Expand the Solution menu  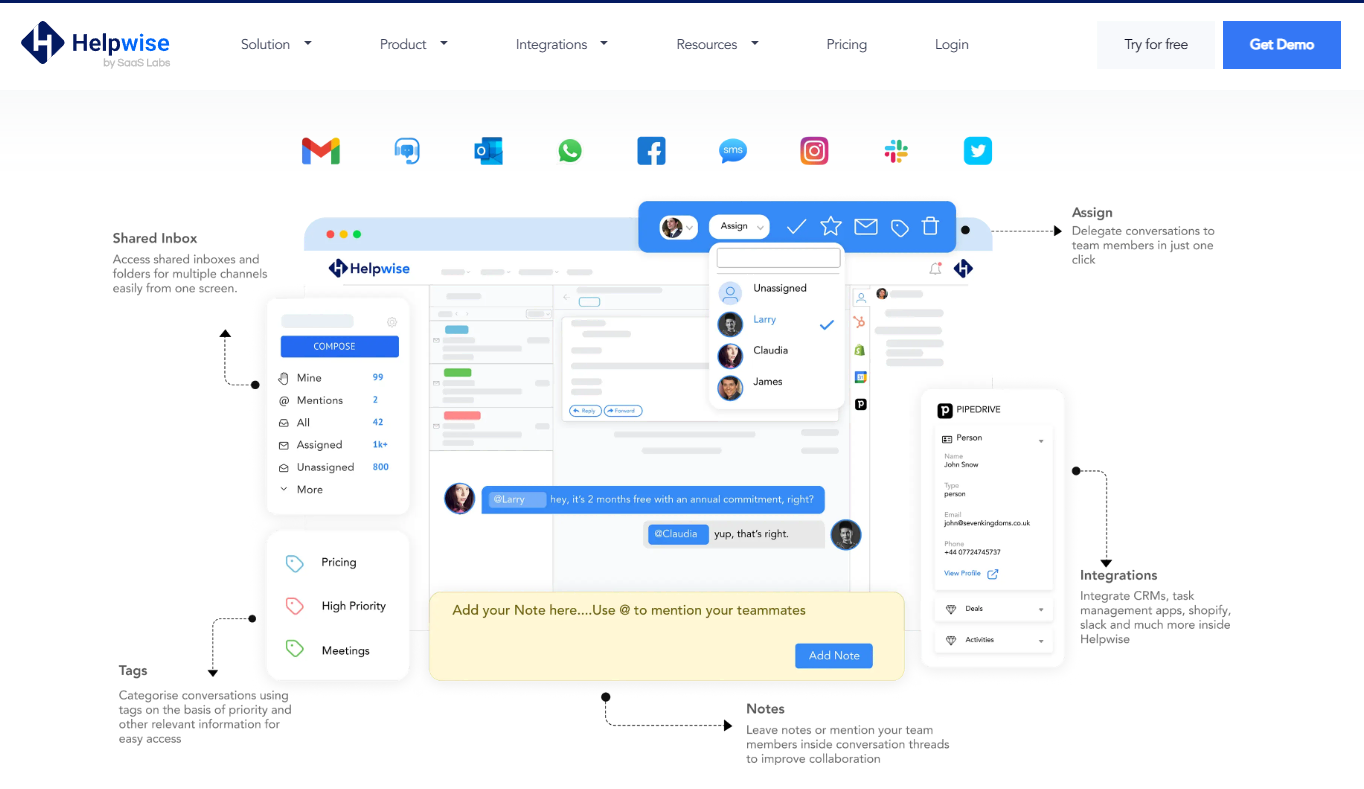coord(276,44)
